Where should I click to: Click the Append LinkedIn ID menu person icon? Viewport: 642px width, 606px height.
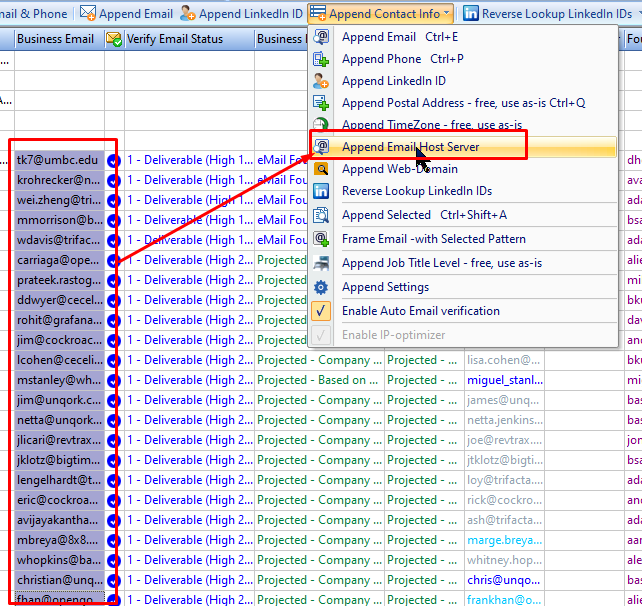pos(321,81)
